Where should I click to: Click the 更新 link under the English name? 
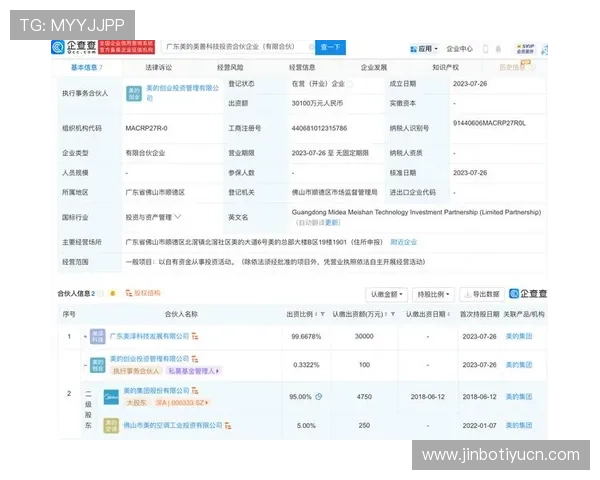click(x=332, y=222)
